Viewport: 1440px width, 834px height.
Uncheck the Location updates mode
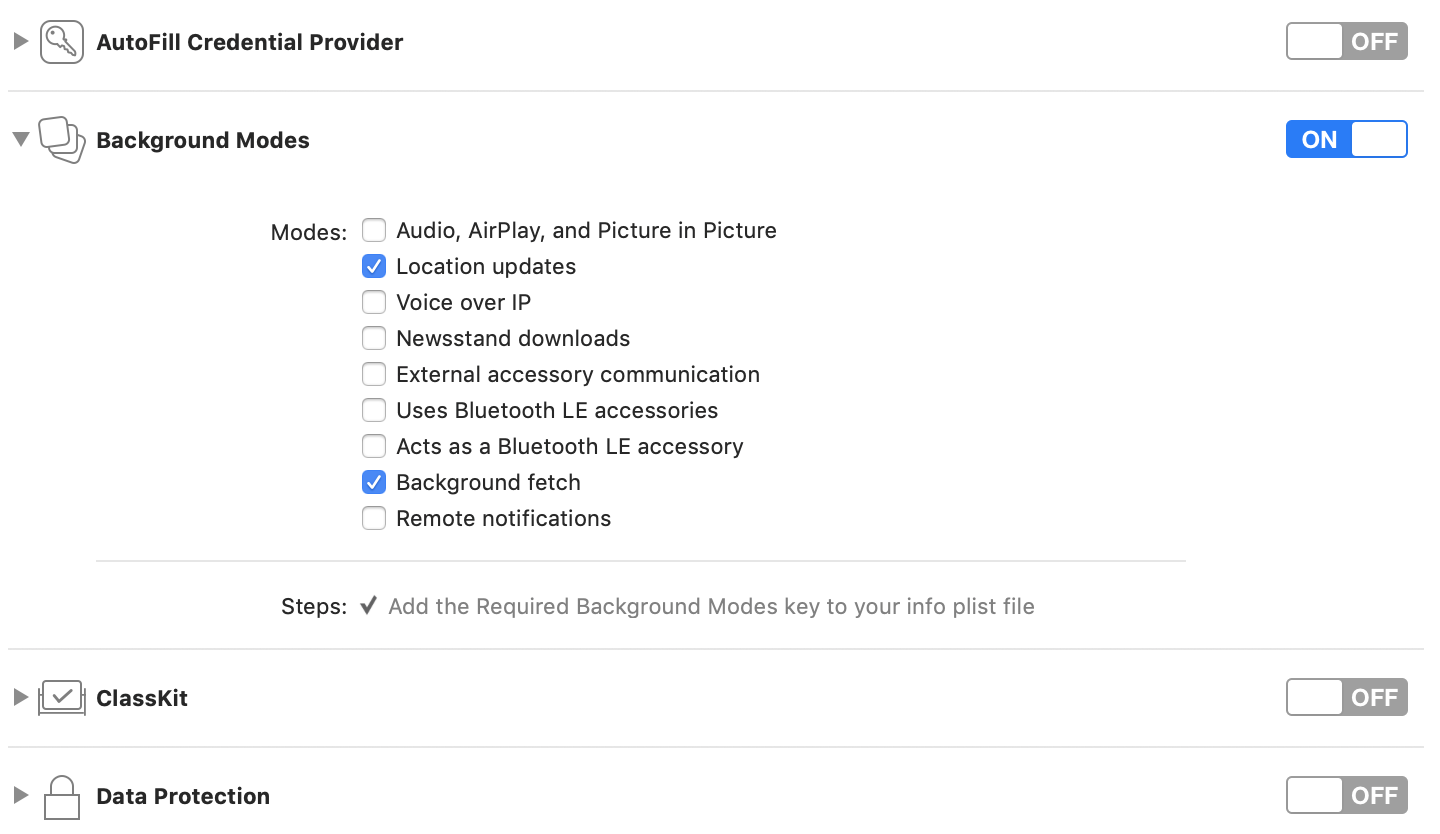click(x=374, y=267)
